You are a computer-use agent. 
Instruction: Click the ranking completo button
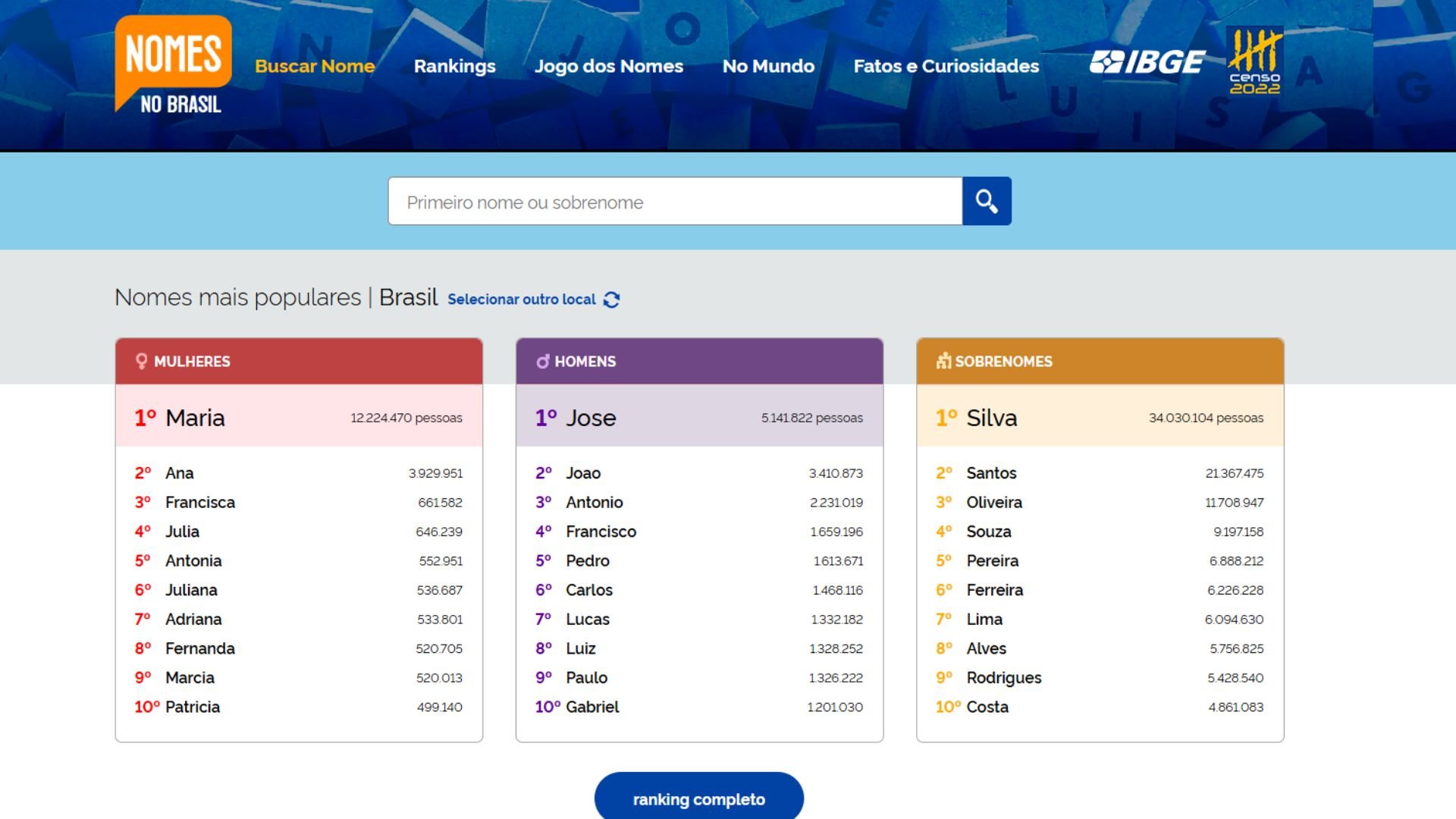click(x=698, y=799)
